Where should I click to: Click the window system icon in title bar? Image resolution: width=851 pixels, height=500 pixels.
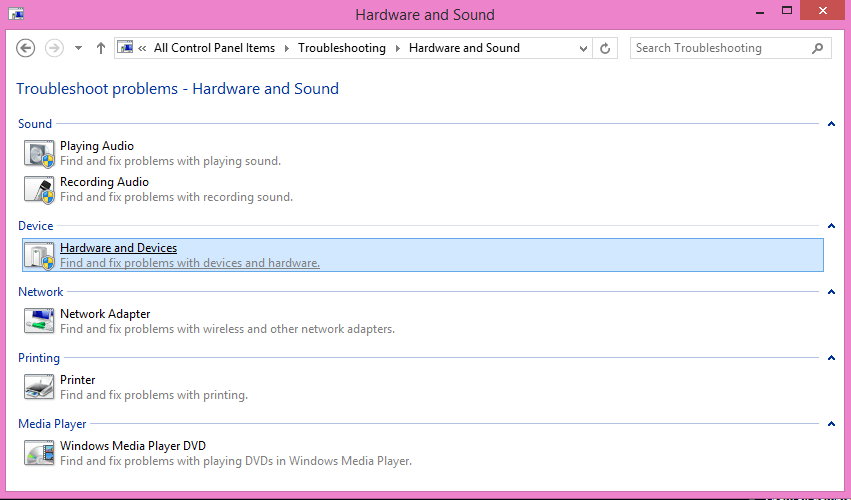tap(16, 13)
